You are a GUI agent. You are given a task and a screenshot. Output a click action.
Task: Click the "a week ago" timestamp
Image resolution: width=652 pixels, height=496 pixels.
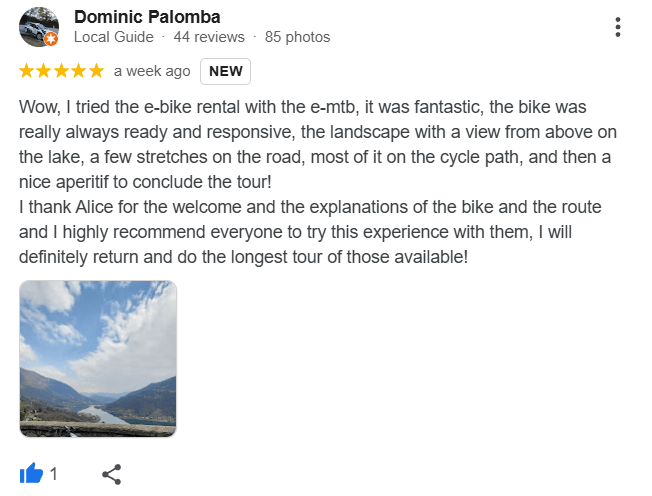tap(152, 71)
